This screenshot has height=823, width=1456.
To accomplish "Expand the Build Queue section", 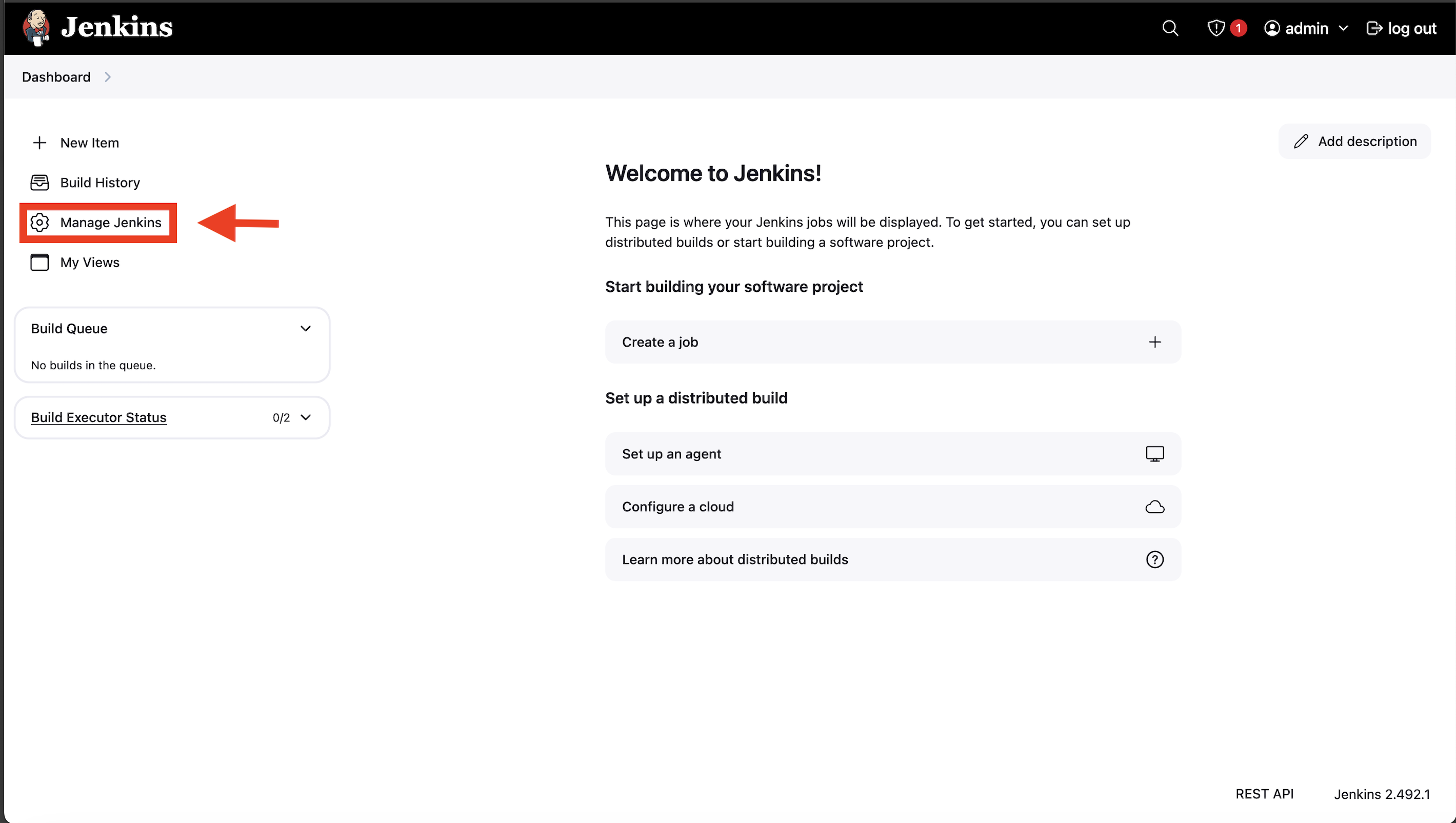I will pyautogui.click(x=306, y=328).
